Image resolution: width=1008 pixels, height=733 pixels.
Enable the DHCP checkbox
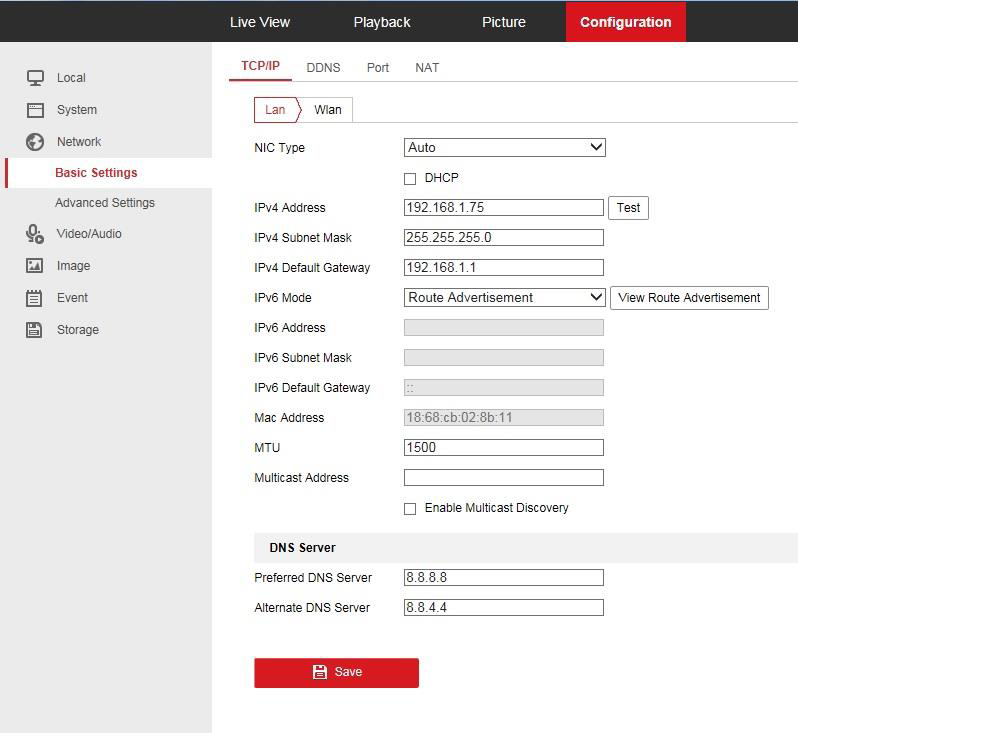[410, 179]
